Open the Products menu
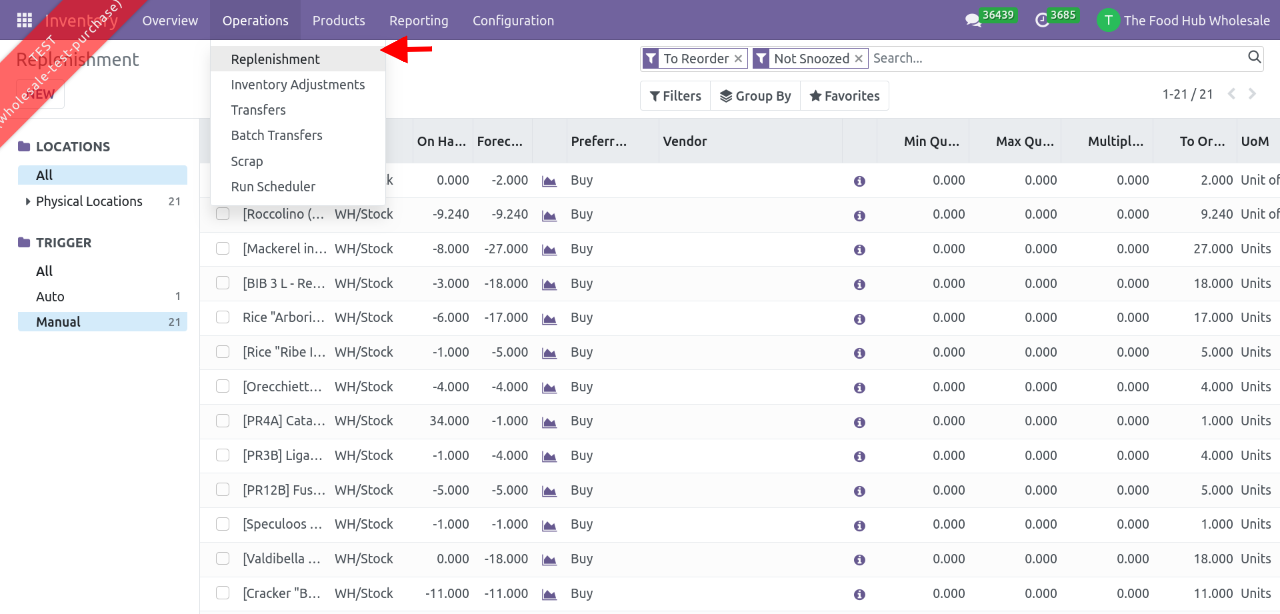This screenshot has width=1280, height=614. point(339,20)
